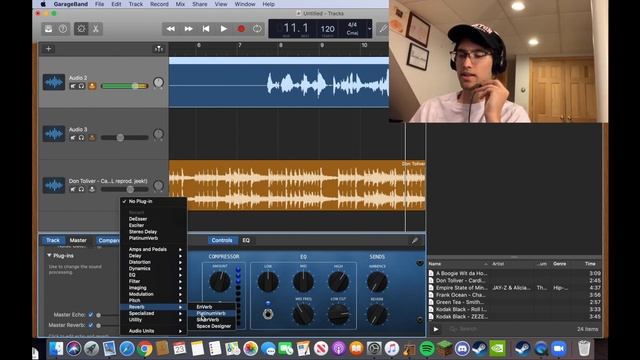Open the Editors scissors button
Viewport: 640px width, 360px height.
click(x=96, y=29)
